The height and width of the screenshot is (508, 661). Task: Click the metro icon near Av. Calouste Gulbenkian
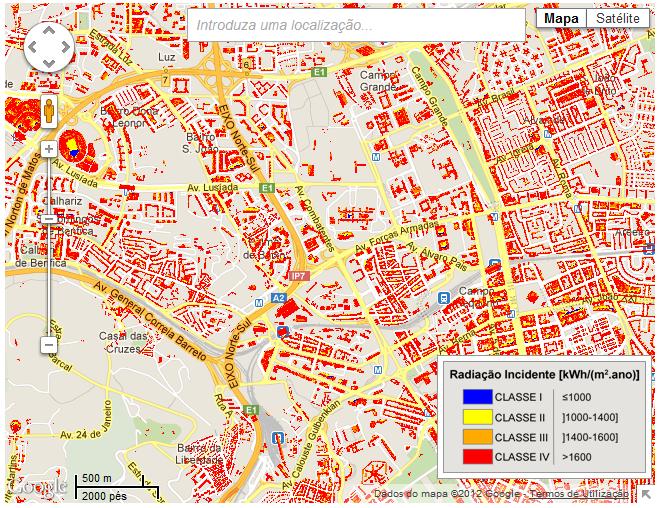(378, 370)
